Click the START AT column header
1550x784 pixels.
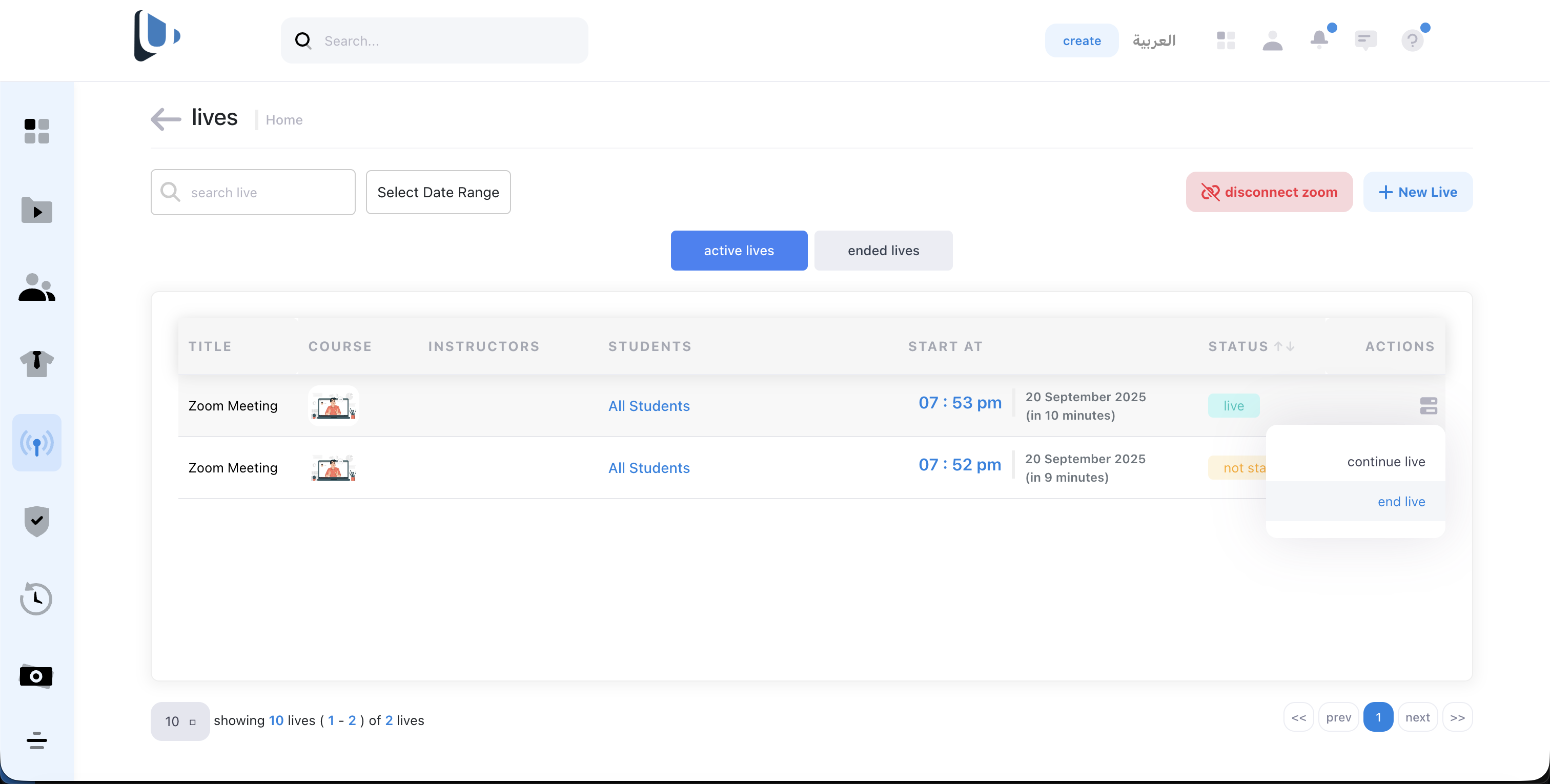[945, 346]
